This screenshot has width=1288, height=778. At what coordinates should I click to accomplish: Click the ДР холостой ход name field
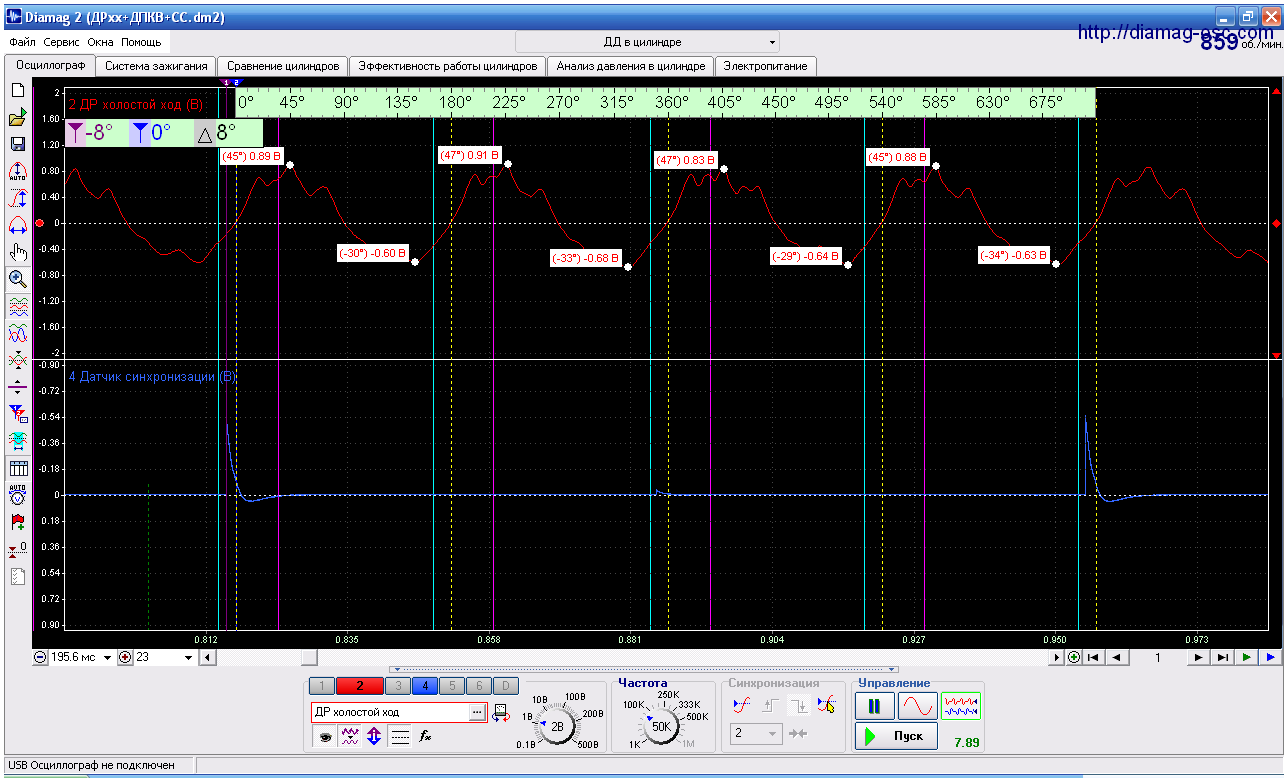coord(390,712)
